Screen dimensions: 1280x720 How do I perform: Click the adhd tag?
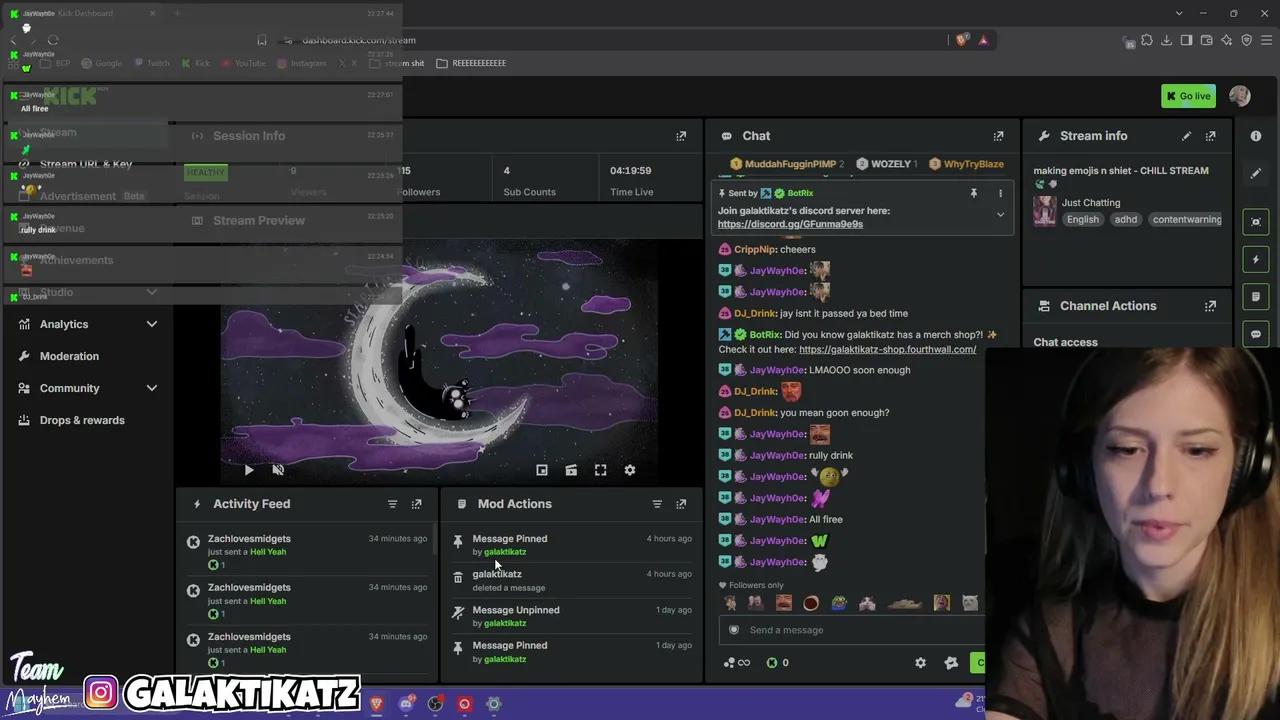coord(1125,220)
